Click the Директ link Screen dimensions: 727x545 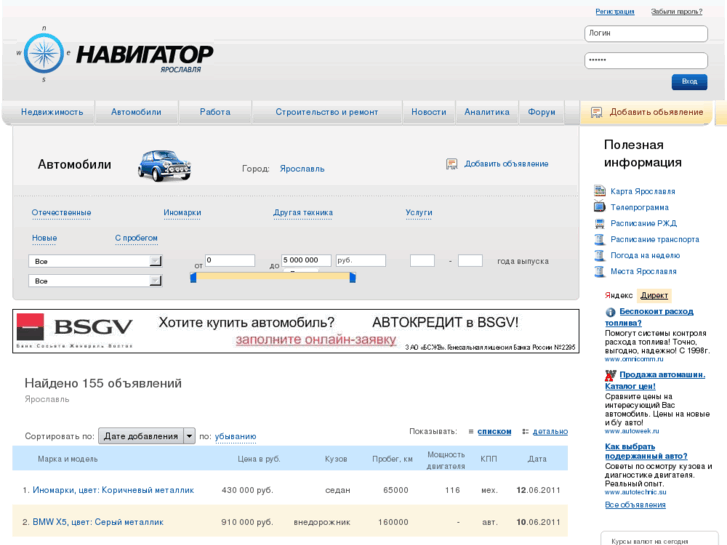pyautogui.click(x=654, y=295)
